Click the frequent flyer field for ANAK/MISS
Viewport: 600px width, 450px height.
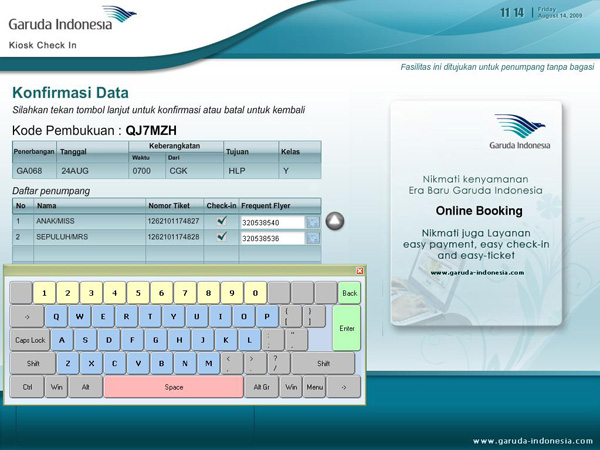[x=272, y=222]
